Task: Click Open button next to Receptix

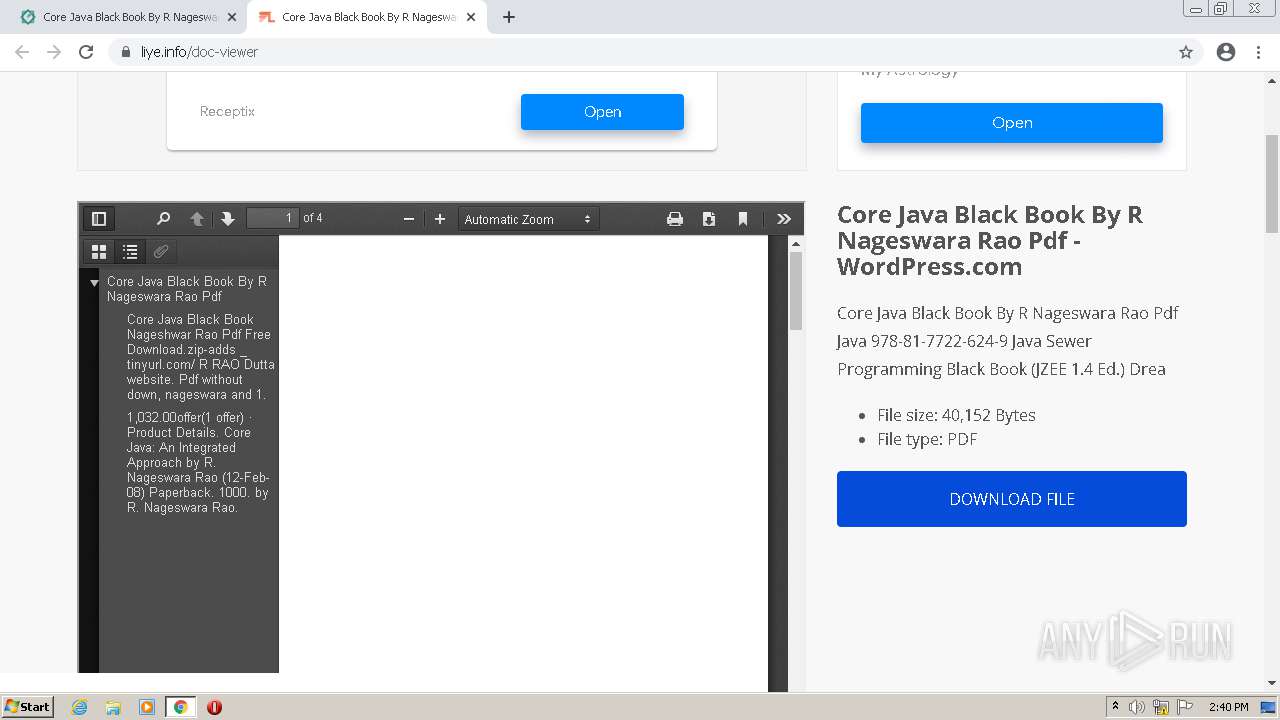Action: [x=602, y=112]
